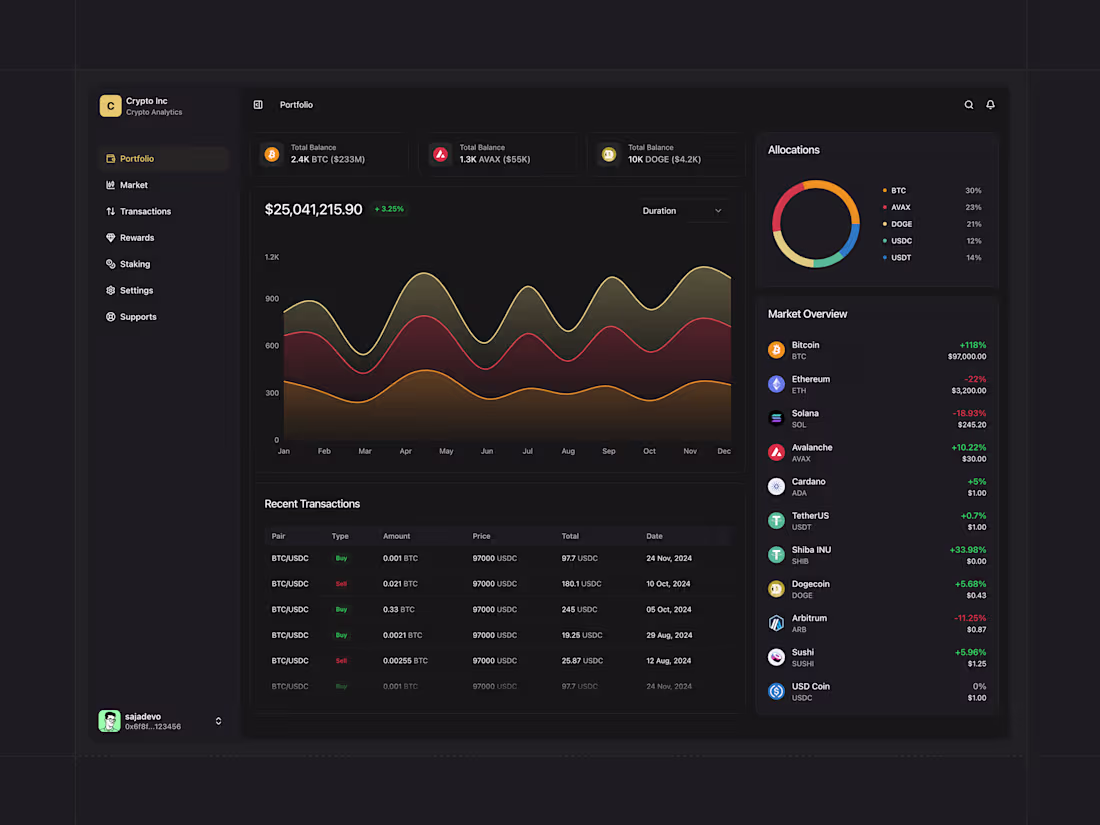Click the sidebar collapse icon next to Portfolio
Screen dimensions: 1100x825
(x=258, y=104)
